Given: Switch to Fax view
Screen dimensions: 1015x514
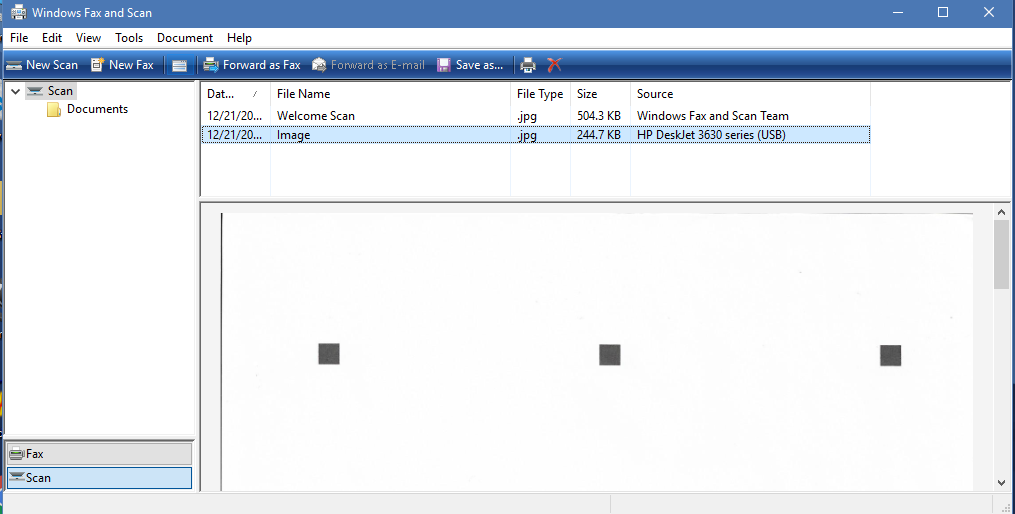Looking at the screenshot, I should (100, 454).
